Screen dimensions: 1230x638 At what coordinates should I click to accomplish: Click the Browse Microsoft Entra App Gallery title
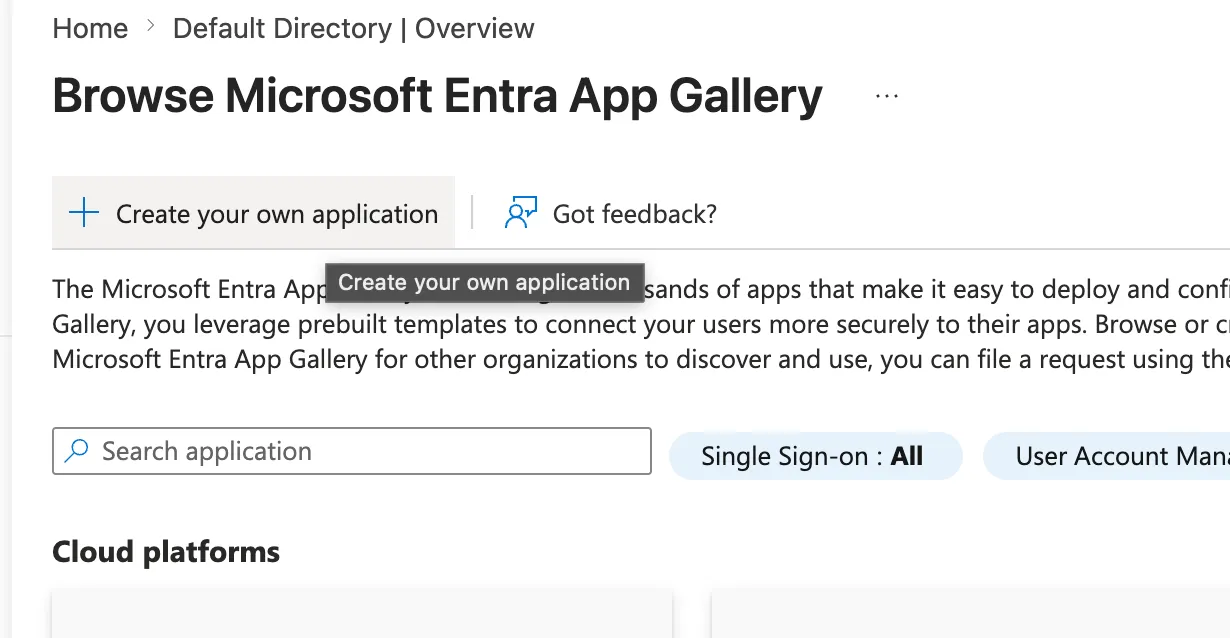coord(437,96)
